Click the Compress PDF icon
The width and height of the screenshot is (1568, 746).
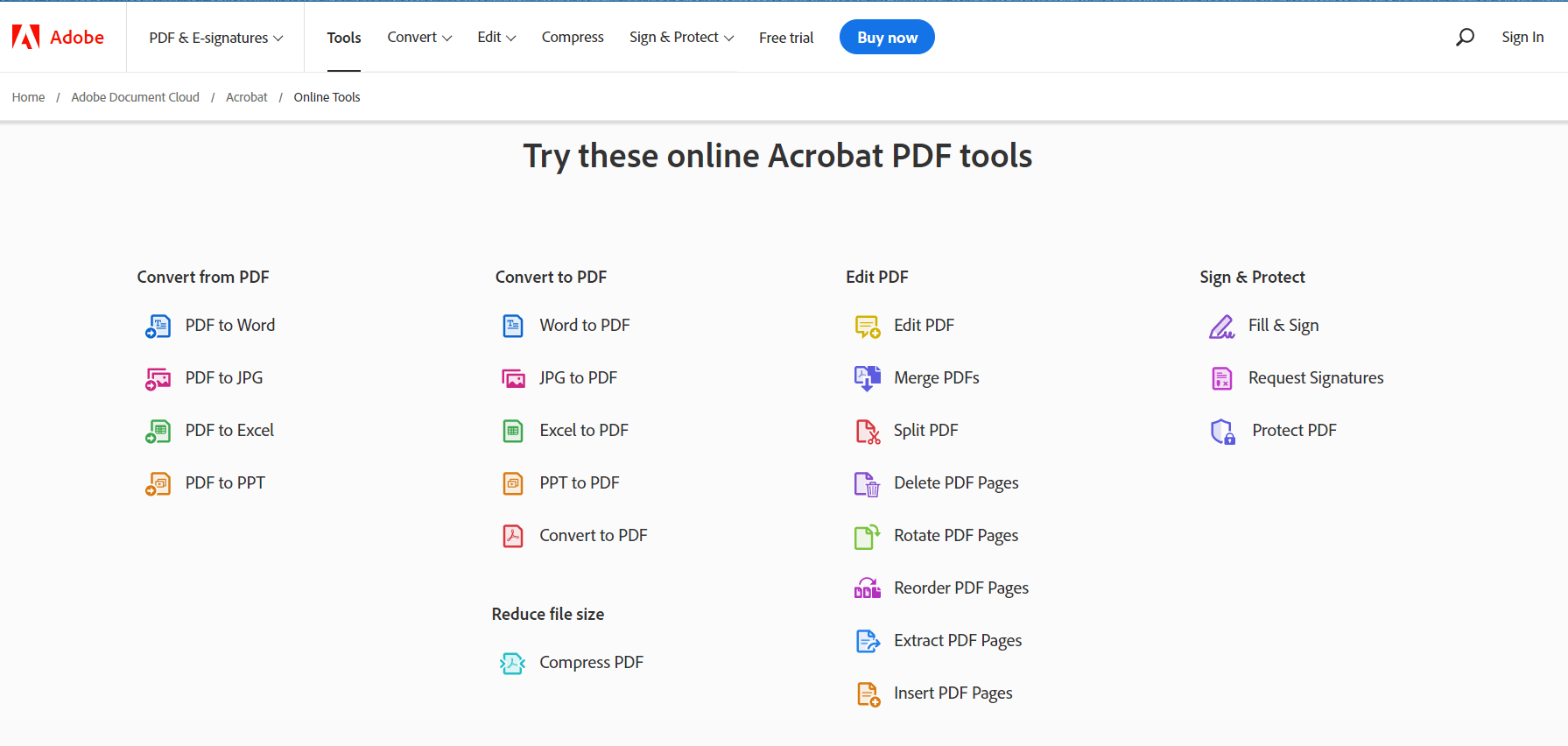pos(512,663)
